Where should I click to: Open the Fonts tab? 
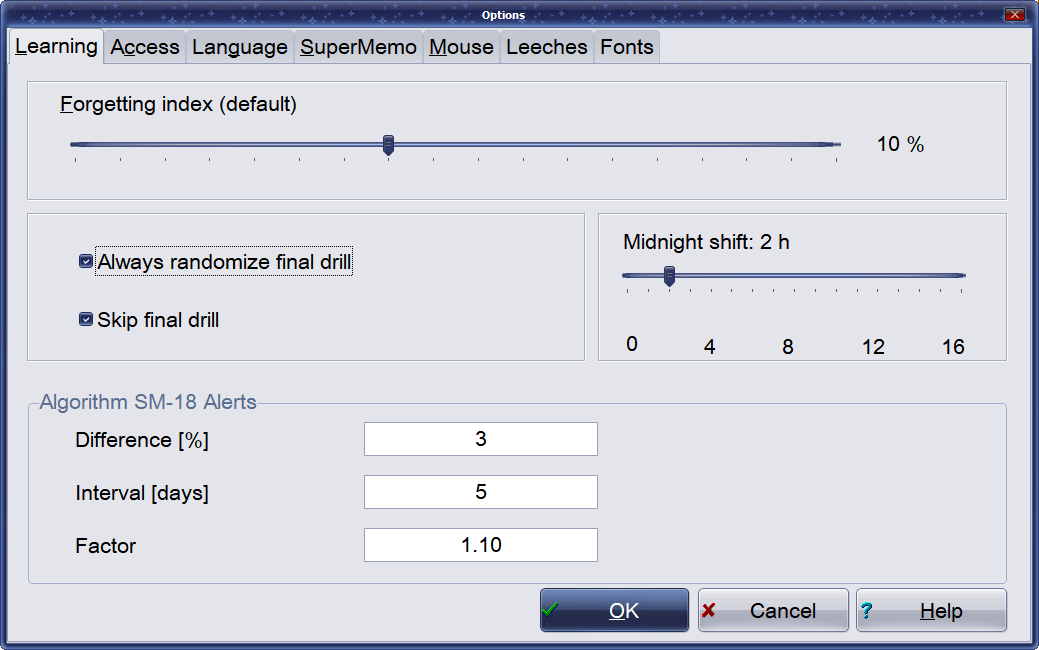627,47
